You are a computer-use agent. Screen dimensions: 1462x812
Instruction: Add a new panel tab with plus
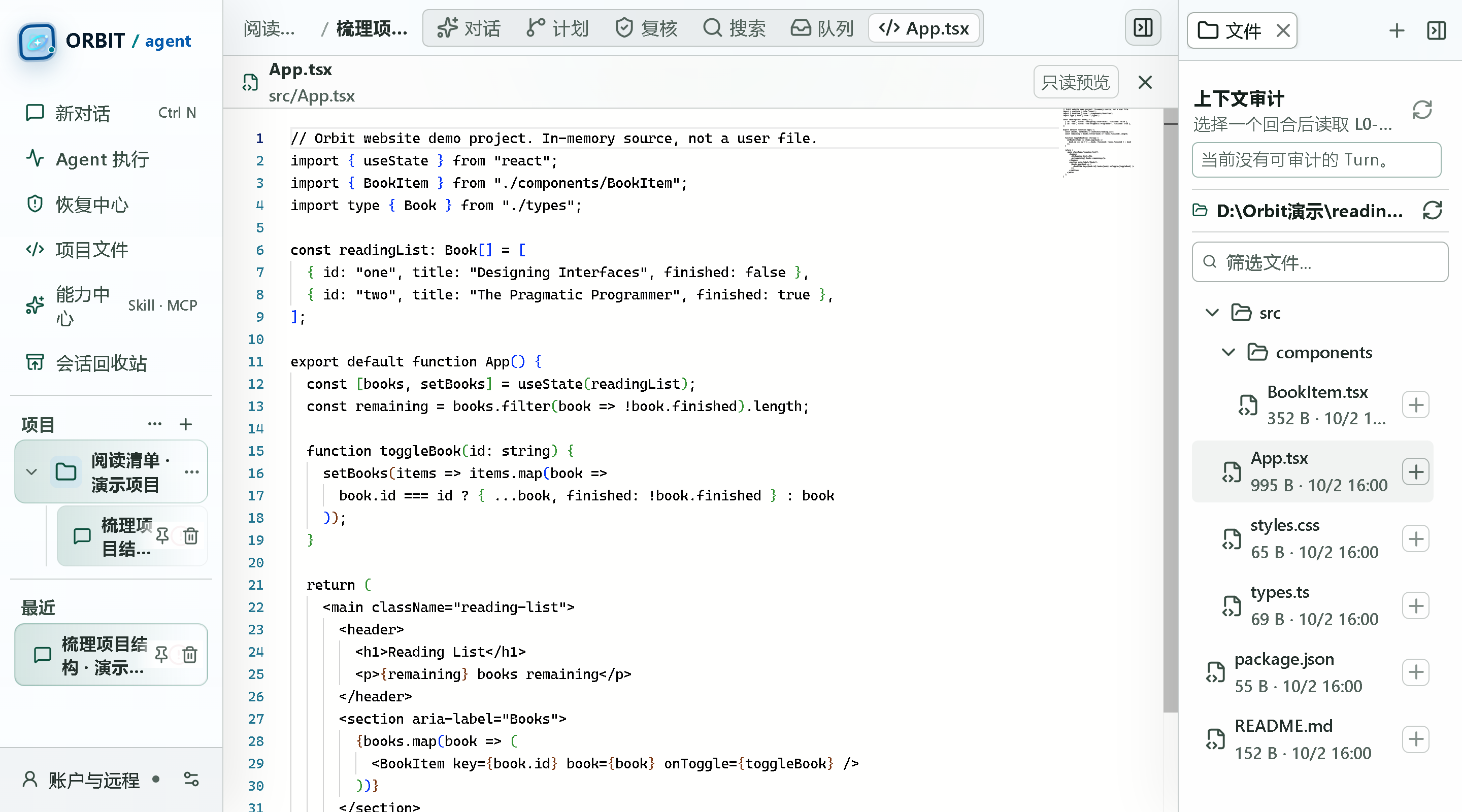(1397, 30)
